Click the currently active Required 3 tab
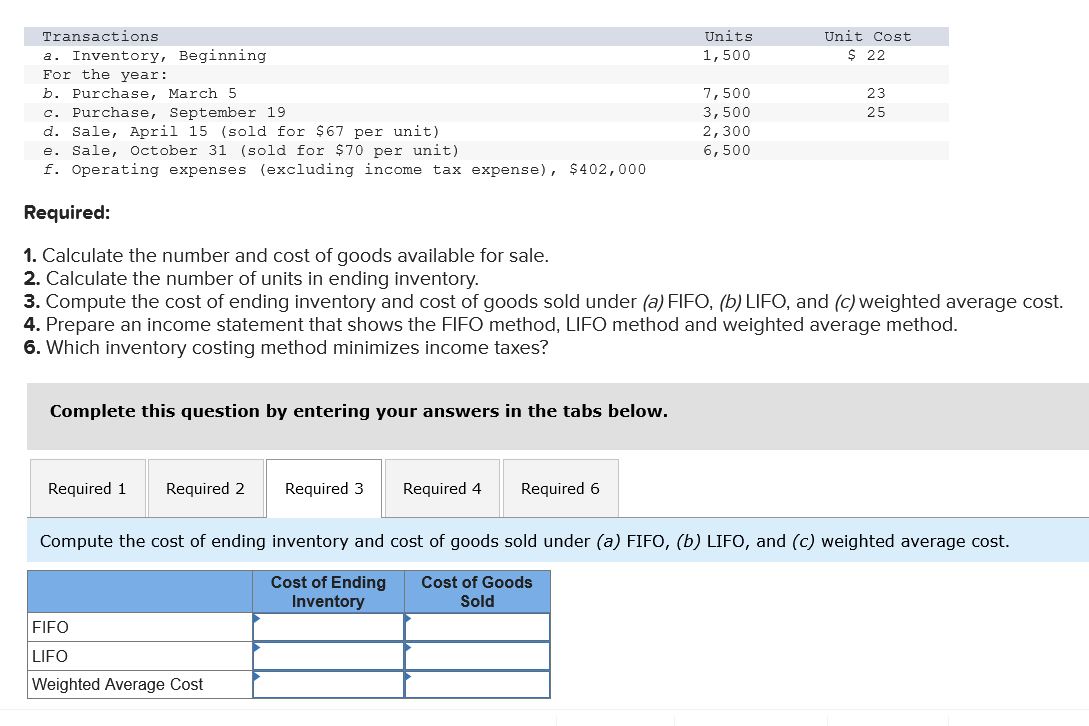The height and width of the screenshot is (726, 1089). 323,488
